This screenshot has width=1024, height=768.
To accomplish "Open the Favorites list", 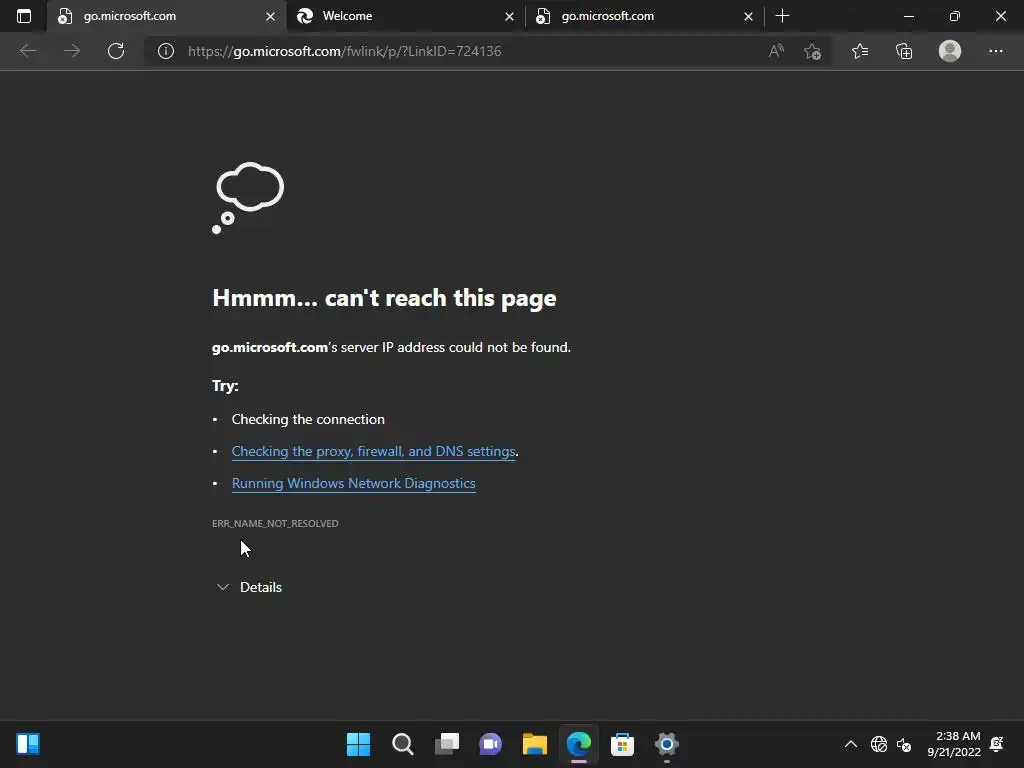I will (x=860, y=51).
